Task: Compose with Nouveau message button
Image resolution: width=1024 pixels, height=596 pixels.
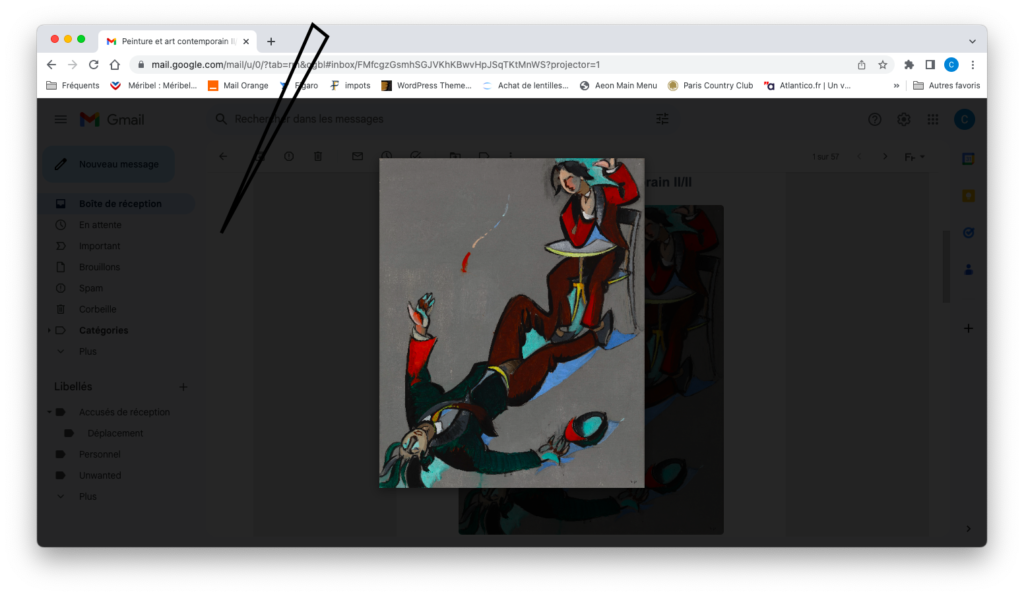Action: (109, 164)
